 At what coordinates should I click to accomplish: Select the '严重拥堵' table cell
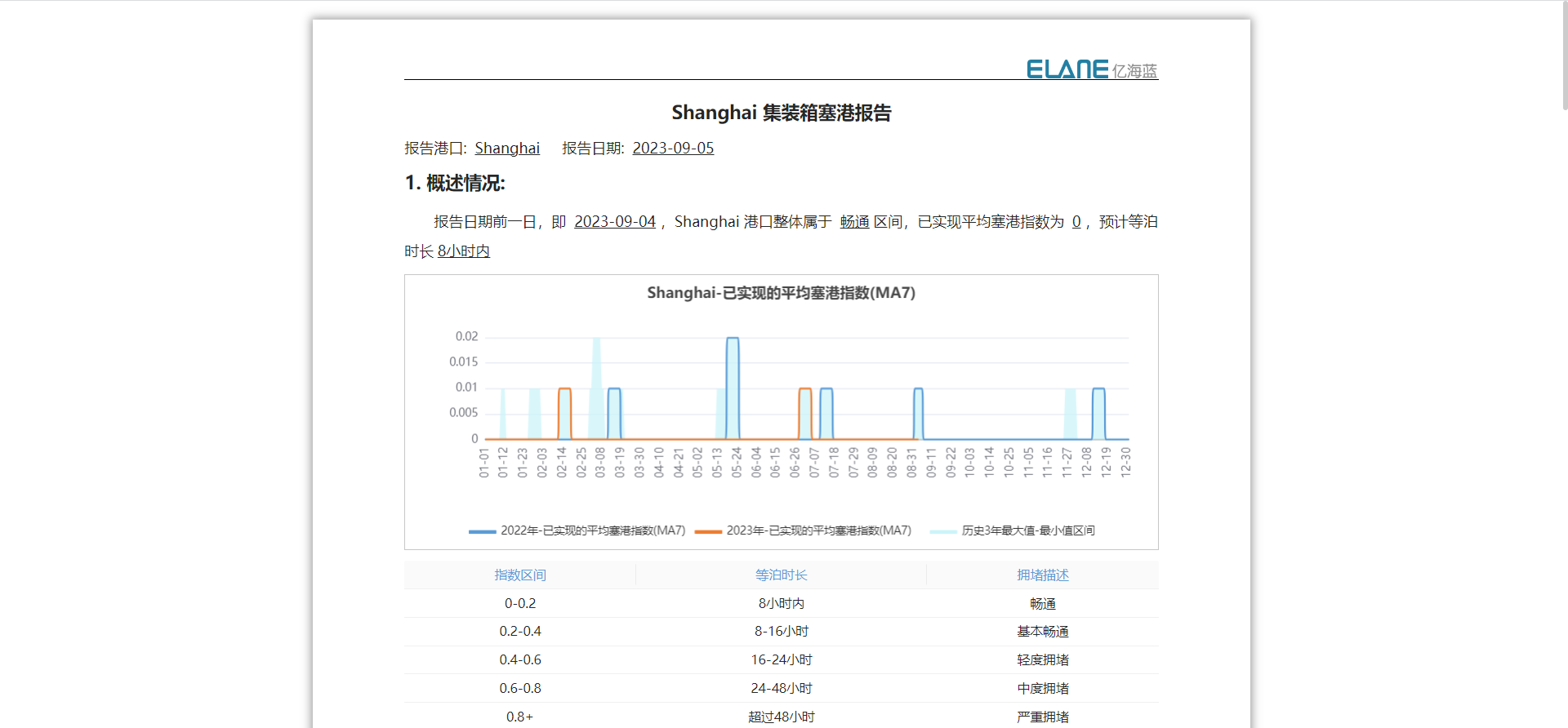1043,717
